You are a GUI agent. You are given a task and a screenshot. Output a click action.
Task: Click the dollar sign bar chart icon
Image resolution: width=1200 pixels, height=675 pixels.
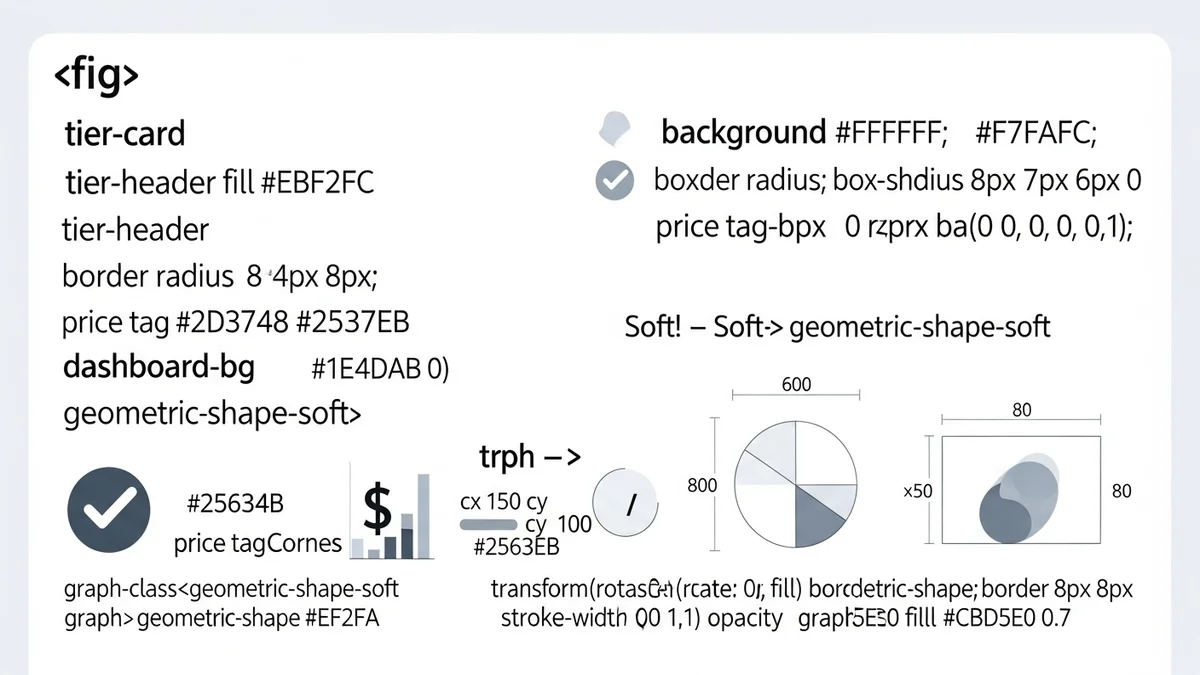point(394,514)
